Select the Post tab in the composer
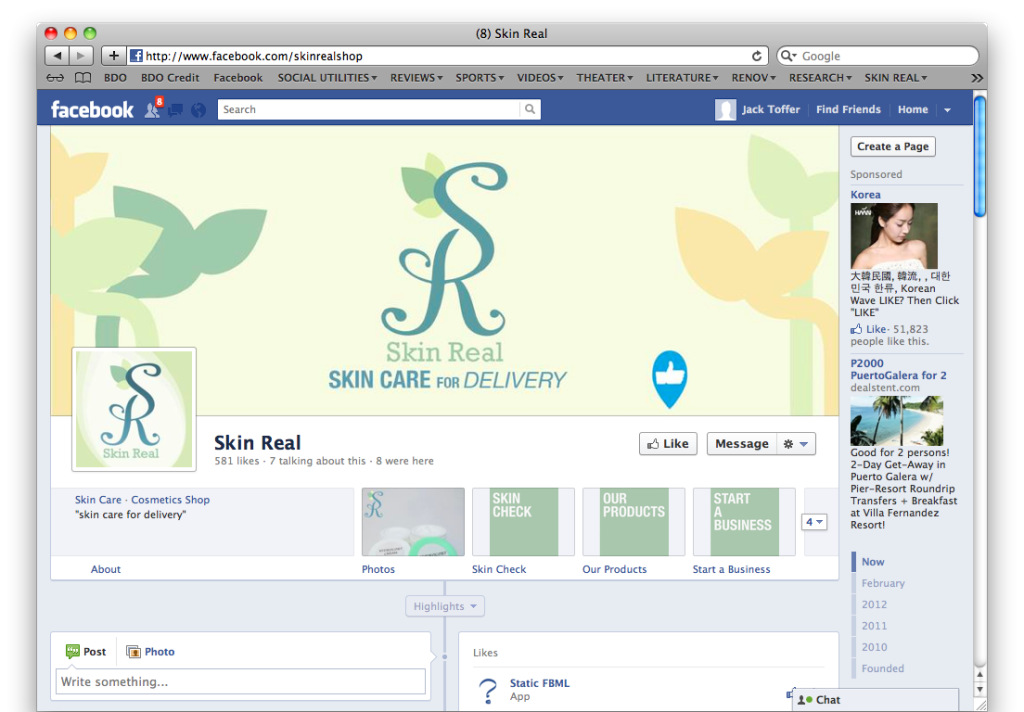 pyautogui.click(x=86, y=651)
